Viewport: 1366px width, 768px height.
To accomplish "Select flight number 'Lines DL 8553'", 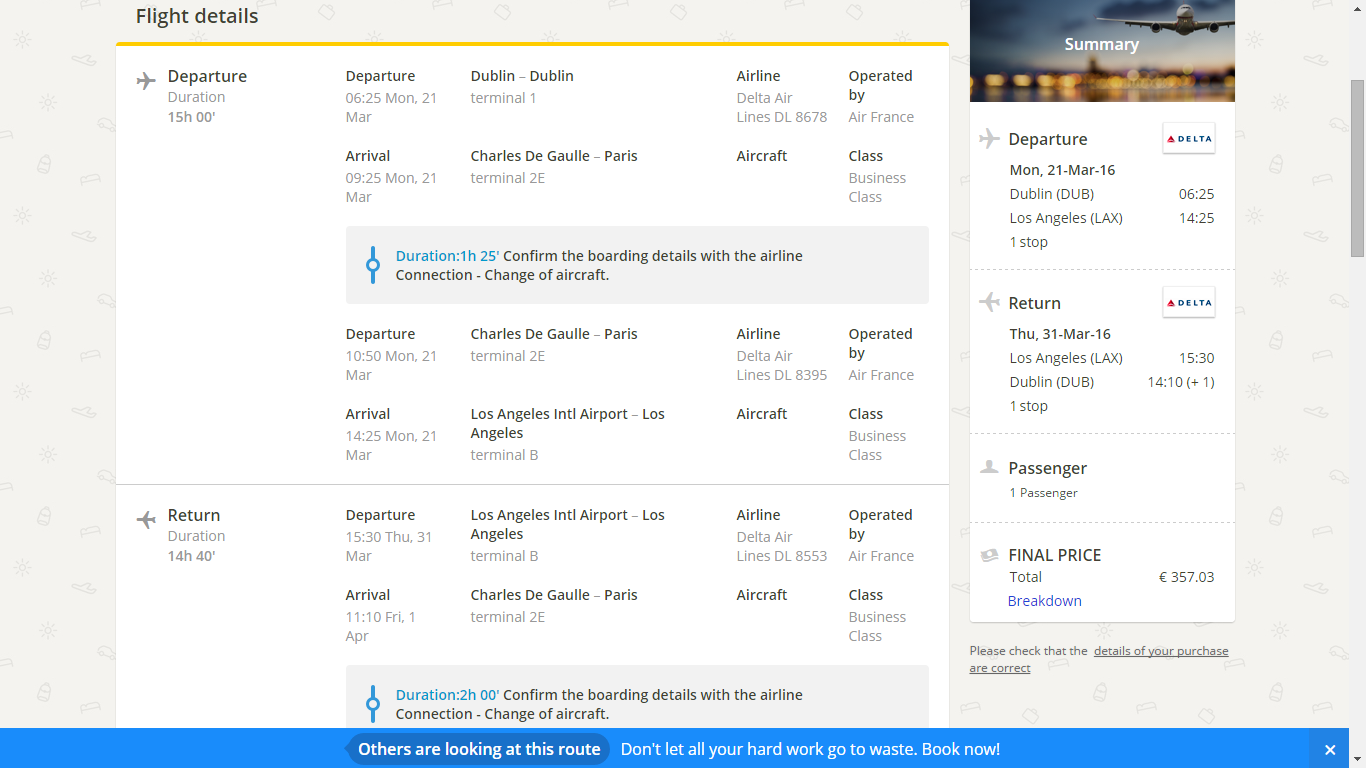I will pos(782,556).
